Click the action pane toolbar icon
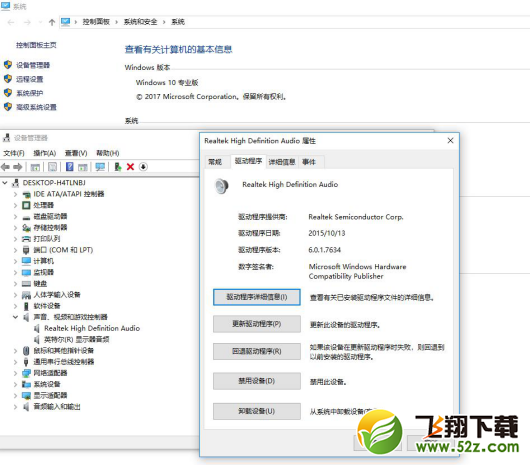531x466 pixels. click(x=83, y=167)
